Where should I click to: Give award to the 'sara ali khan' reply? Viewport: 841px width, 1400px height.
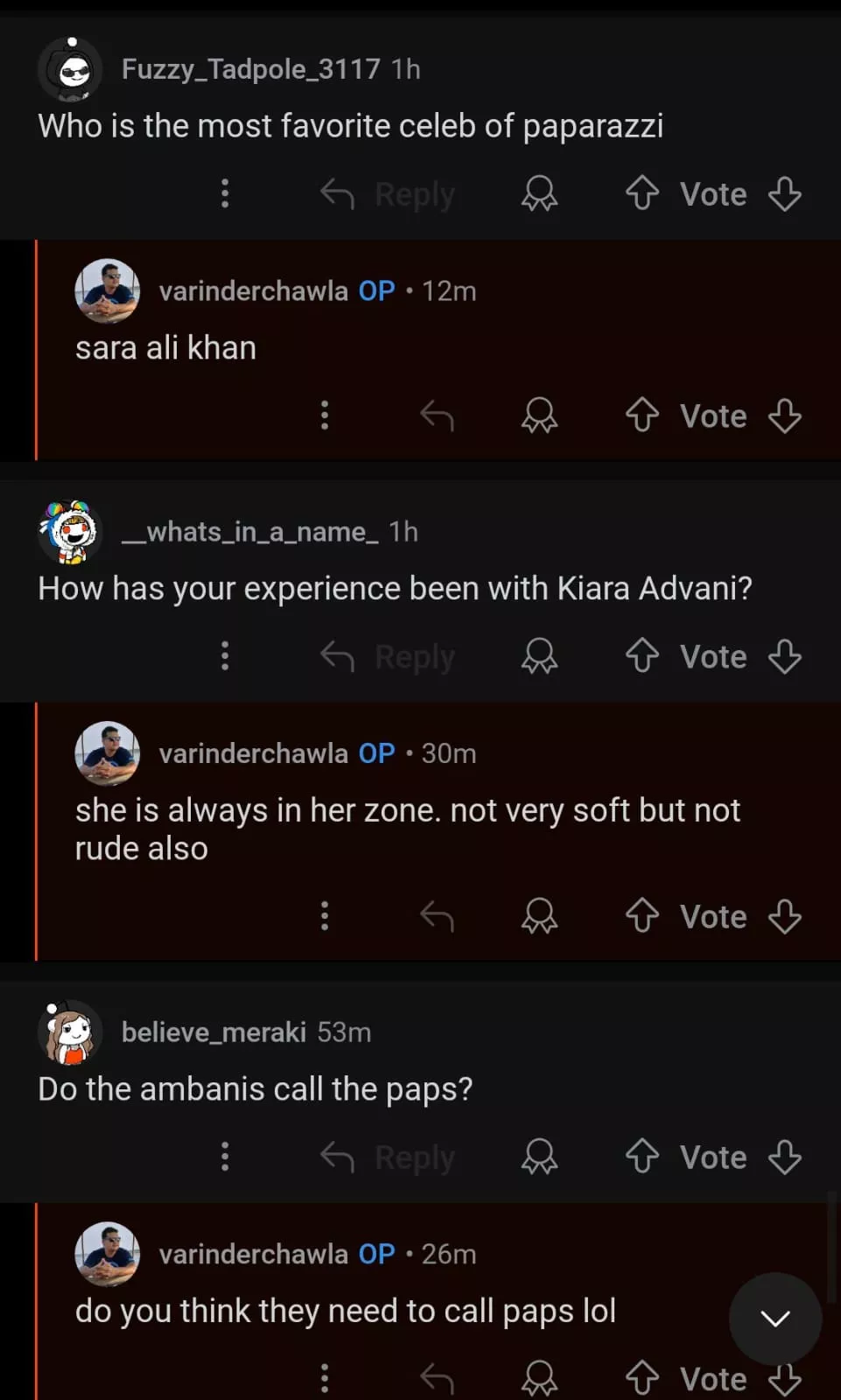539,416
